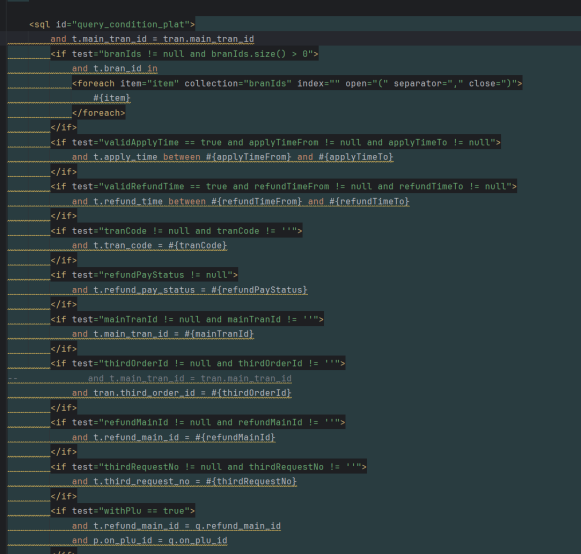
Task: Select the if test branIds not null line
Action: (x=185, y=54)
